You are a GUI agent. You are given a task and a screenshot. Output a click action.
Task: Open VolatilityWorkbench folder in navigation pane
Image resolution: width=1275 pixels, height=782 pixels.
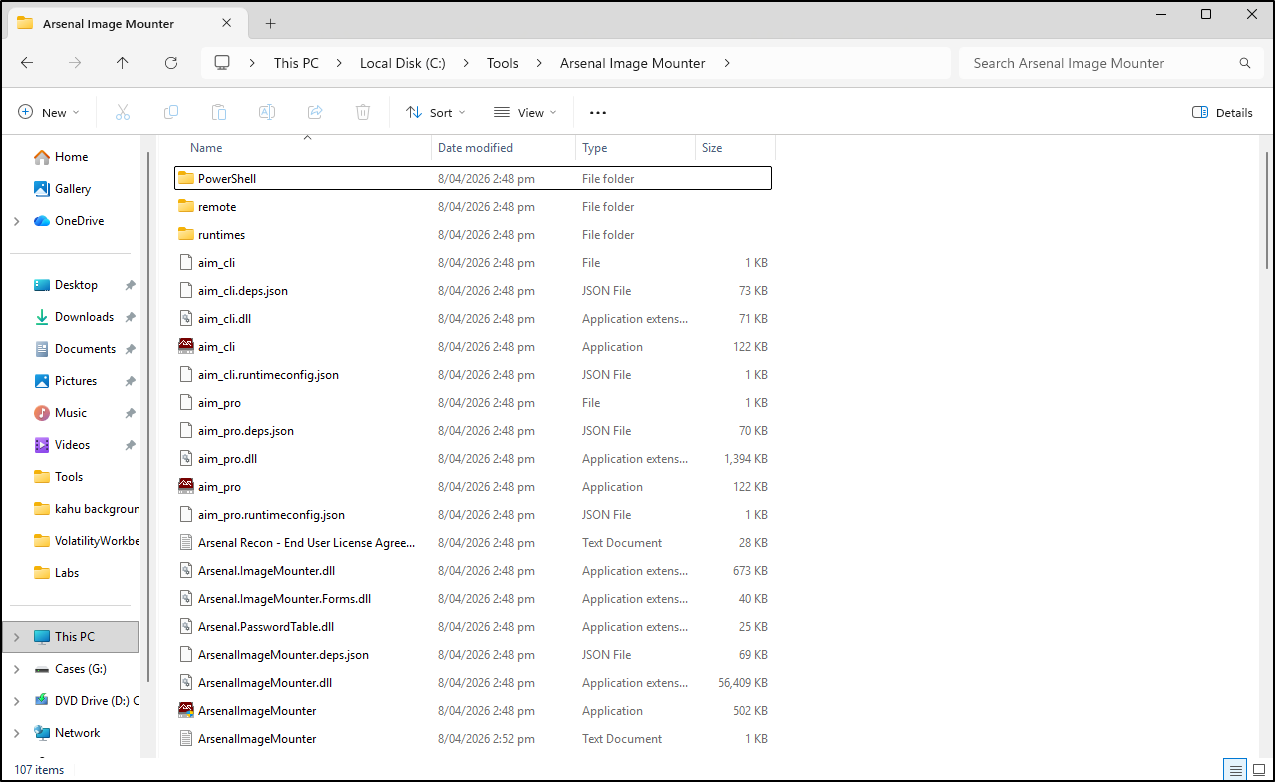tap(86, 541)
